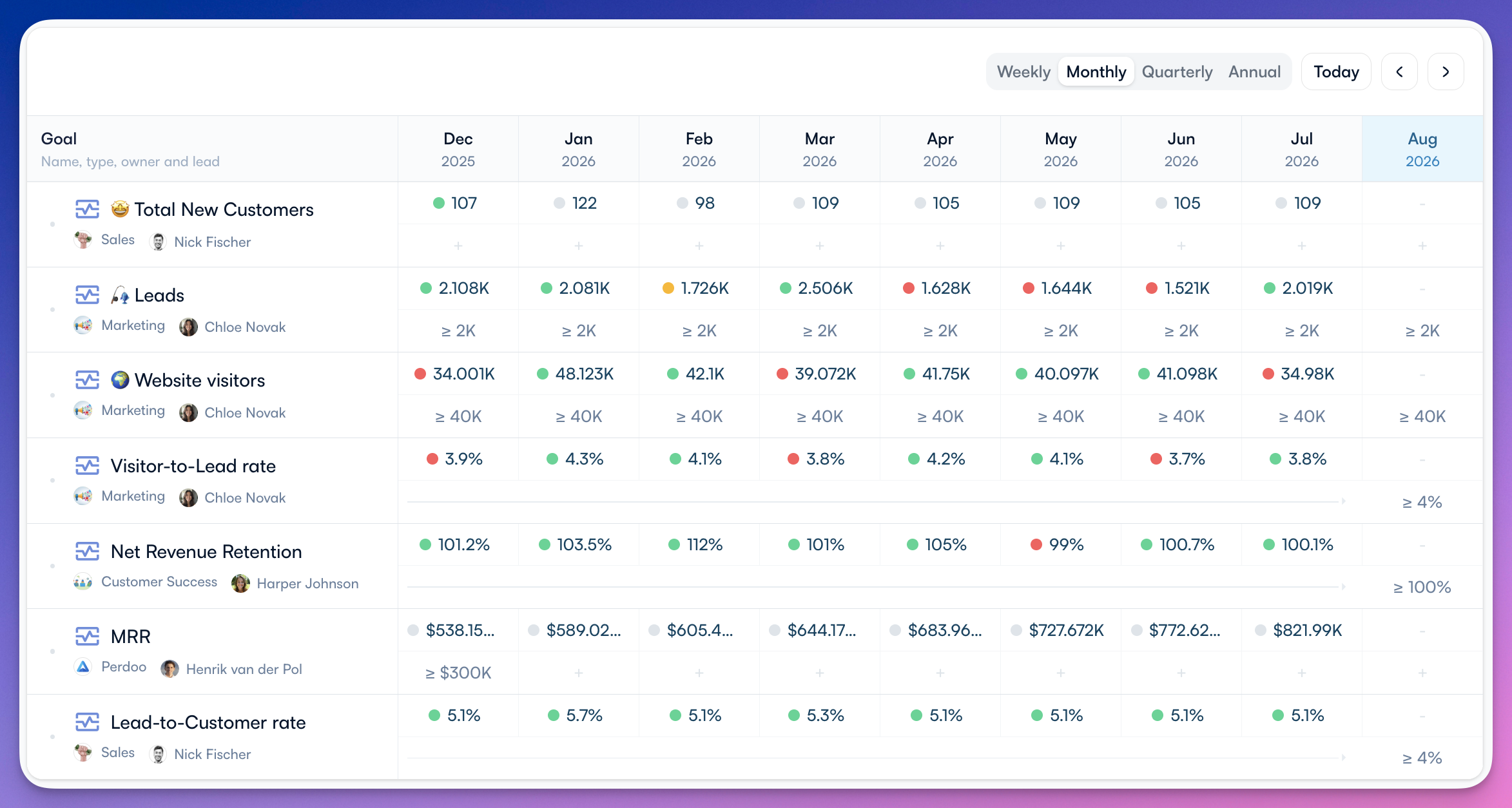Select the Monthly view tab
Screen dimensions: 1512x808
click(x=1096, y=72)
